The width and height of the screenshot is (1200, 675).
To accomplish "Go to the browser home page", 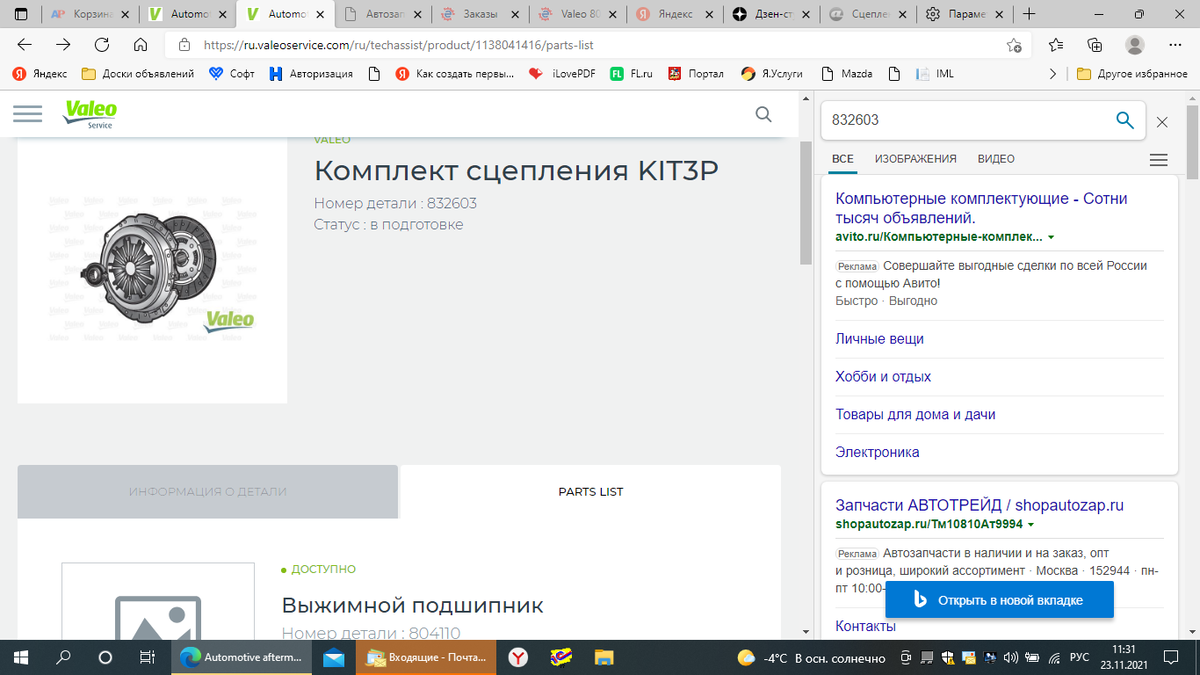I will tap(141, 45).
